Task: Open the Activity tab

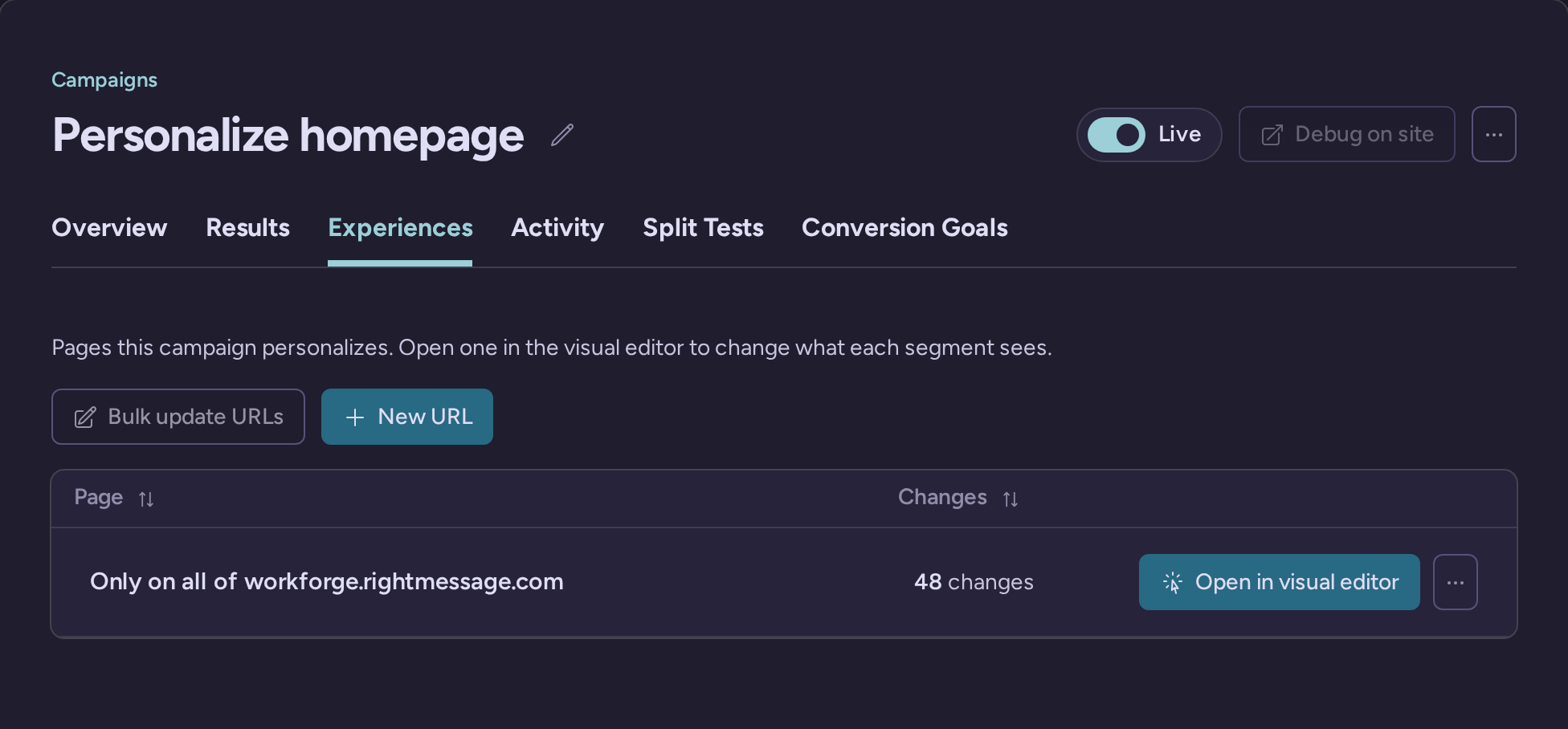Action: point(557,228)
